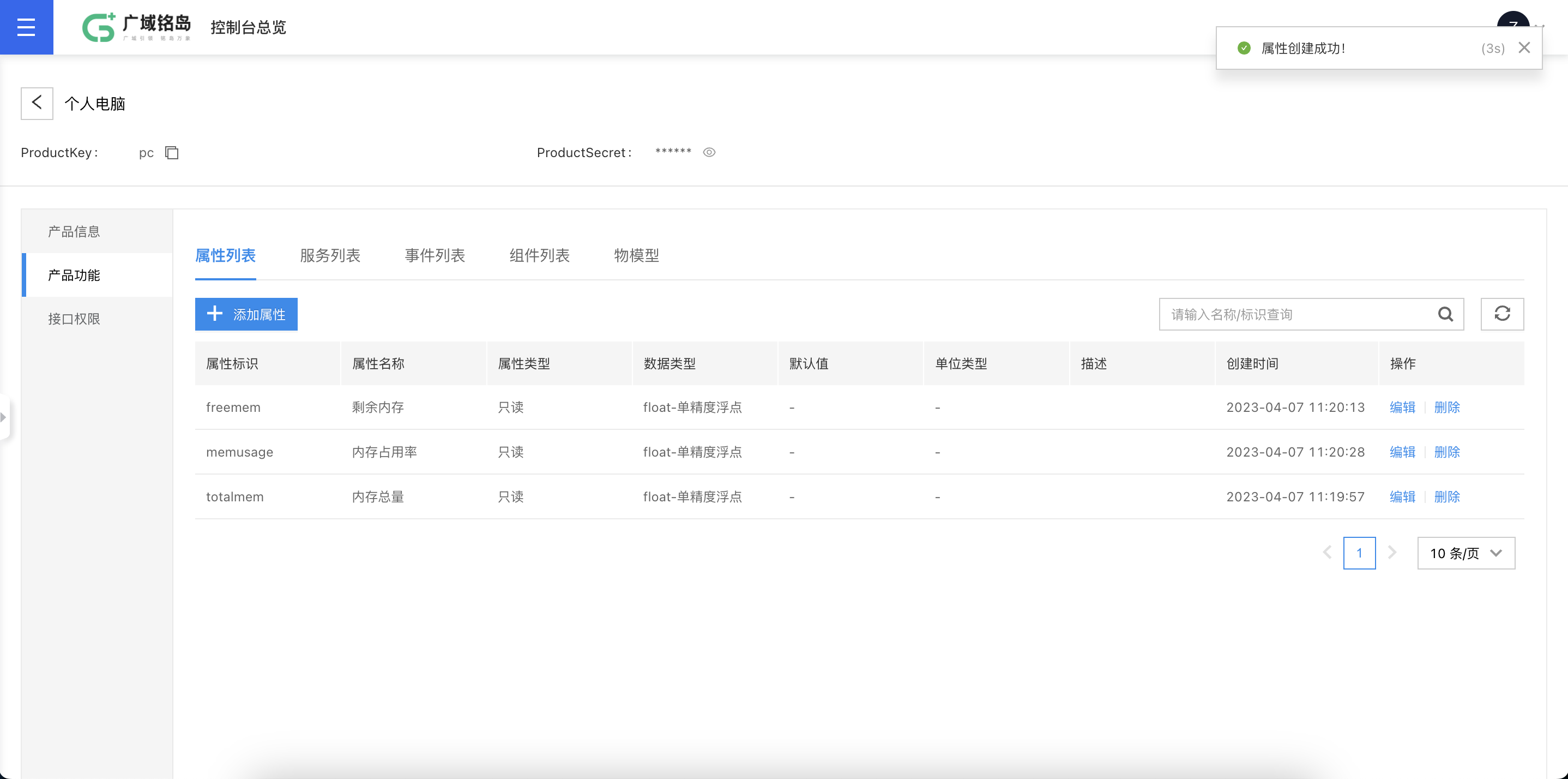Screen dimensions: 1568x779
Task: Edit the totalmem attribute
Action: pos(1402,497)
